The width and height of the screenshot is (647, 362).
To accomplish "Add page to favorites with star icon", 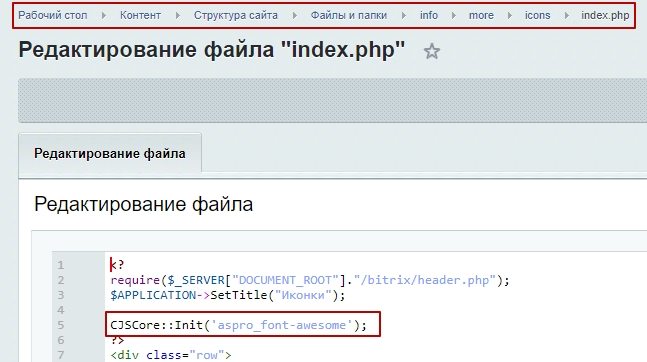I will pyautogui.click(x=432, y=51).
